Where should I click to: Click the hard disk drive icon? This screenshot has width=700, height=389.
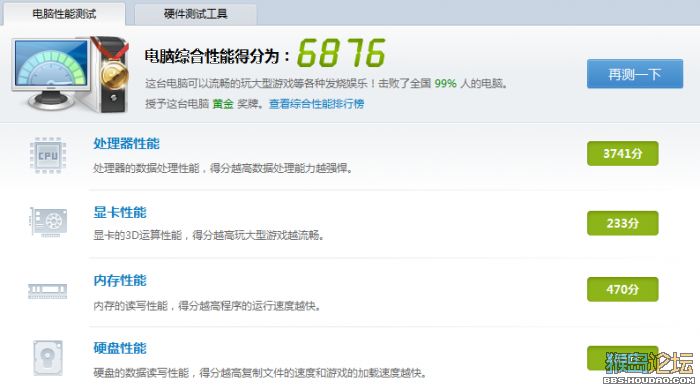pos(48,358)
